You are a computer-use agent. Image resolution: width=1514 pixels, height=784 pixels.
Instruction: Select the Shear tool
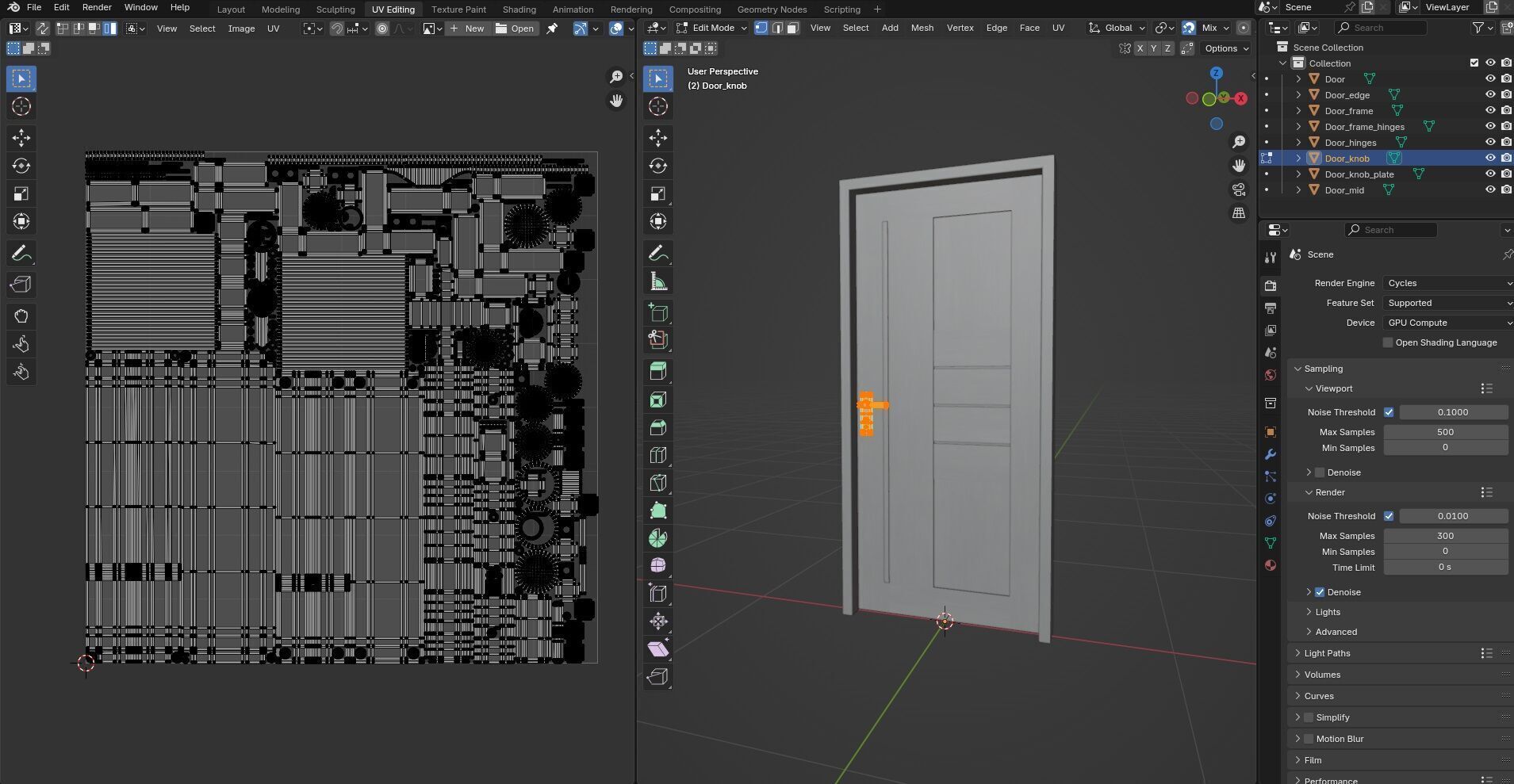(658, 648)
